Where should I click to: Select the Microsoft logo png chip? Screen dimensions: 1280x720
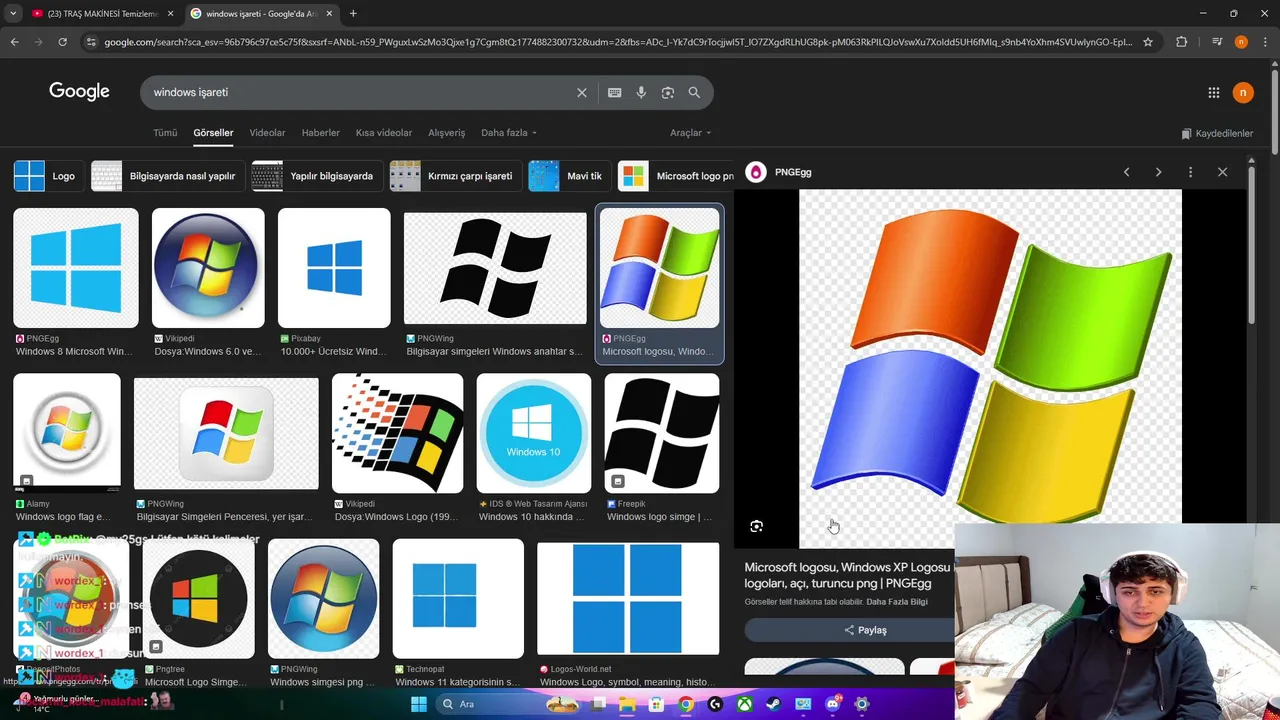676,176
